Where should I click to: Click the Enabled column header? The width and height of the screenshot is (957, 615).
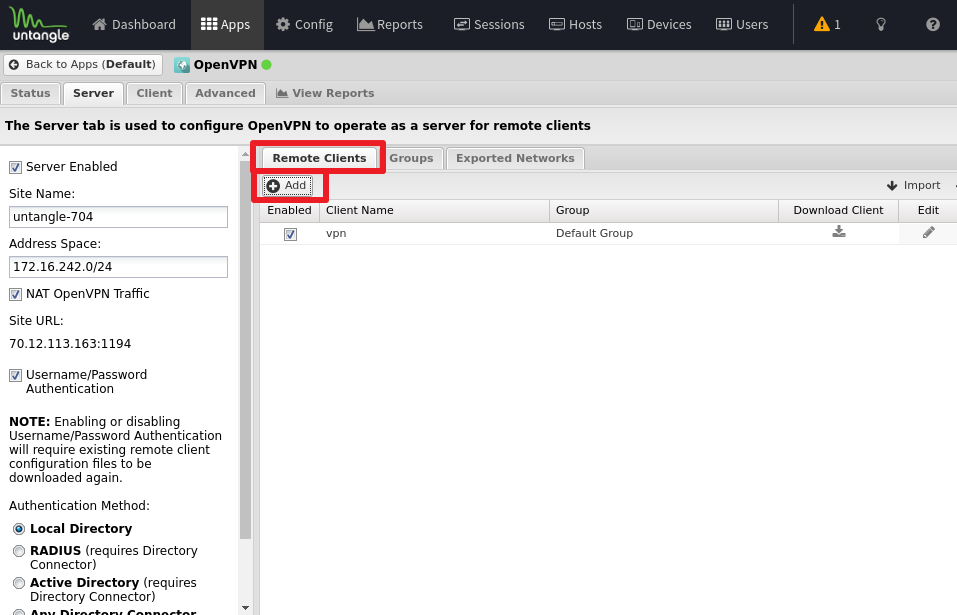289,210
